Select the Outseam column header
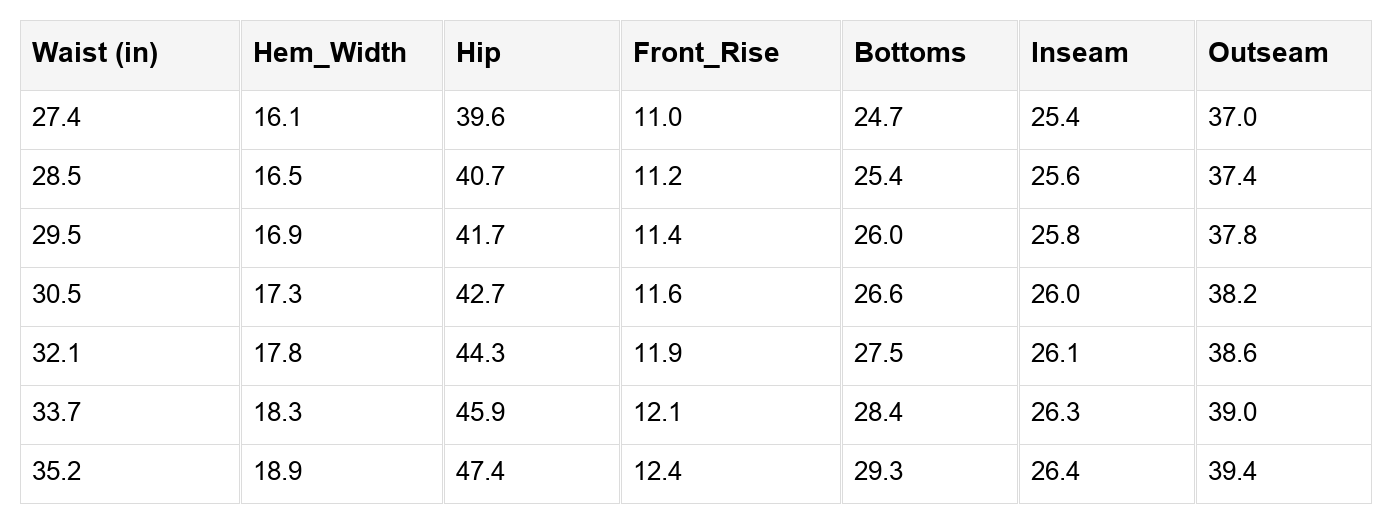The width and height of the screenshot is (1391, 523). pos(1268,53)
